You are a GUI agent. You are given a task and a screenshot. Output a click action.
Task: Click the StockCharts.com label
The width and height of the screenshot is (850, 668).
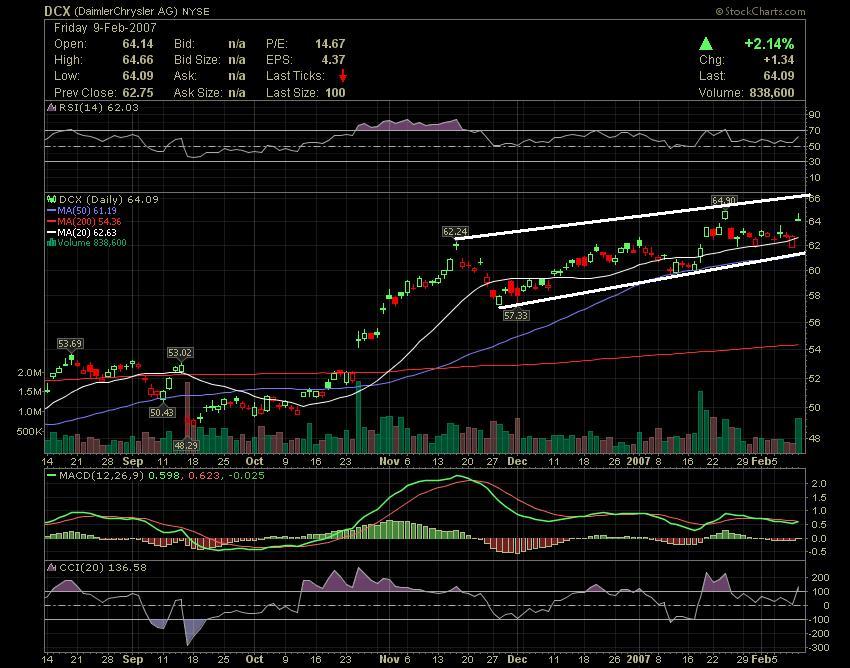point(760,11)
